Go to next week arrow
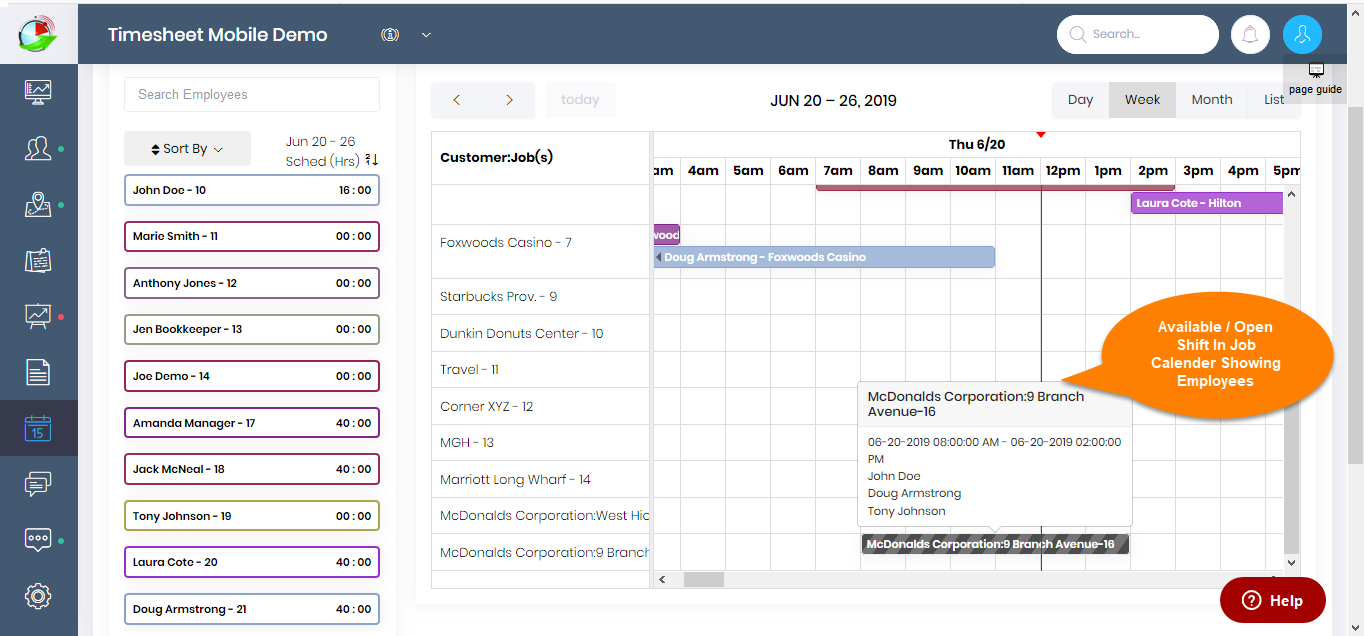This screenshot has width=1364, height=636. pyautogui.click(x=509, y=100)
